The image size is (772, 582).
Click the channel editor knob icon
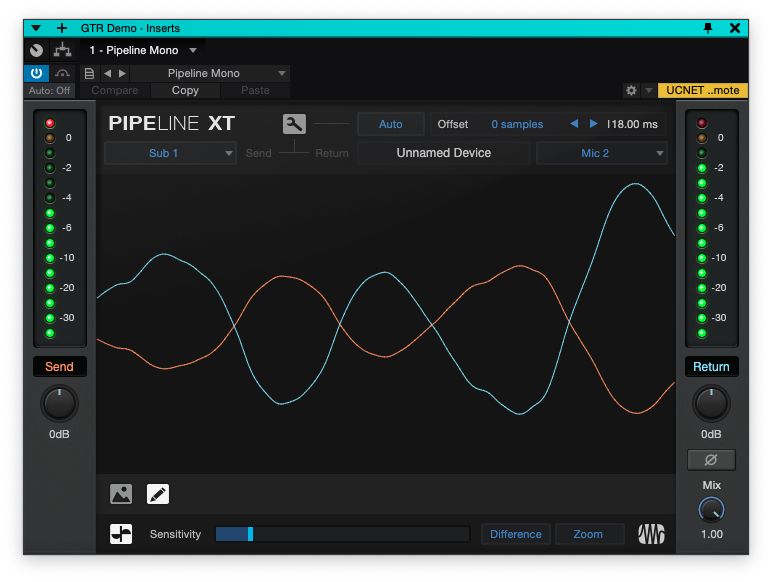point(36,50)
